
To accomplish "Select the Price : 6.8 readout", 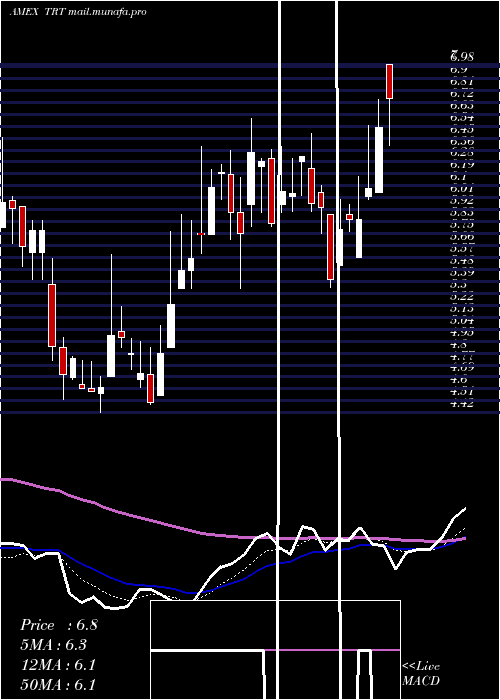I will (58, 625).
